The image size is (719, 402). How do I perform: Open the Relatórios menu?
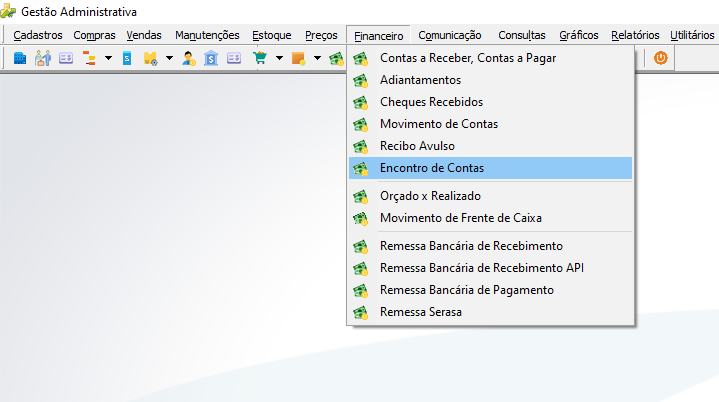pos(635,35)
